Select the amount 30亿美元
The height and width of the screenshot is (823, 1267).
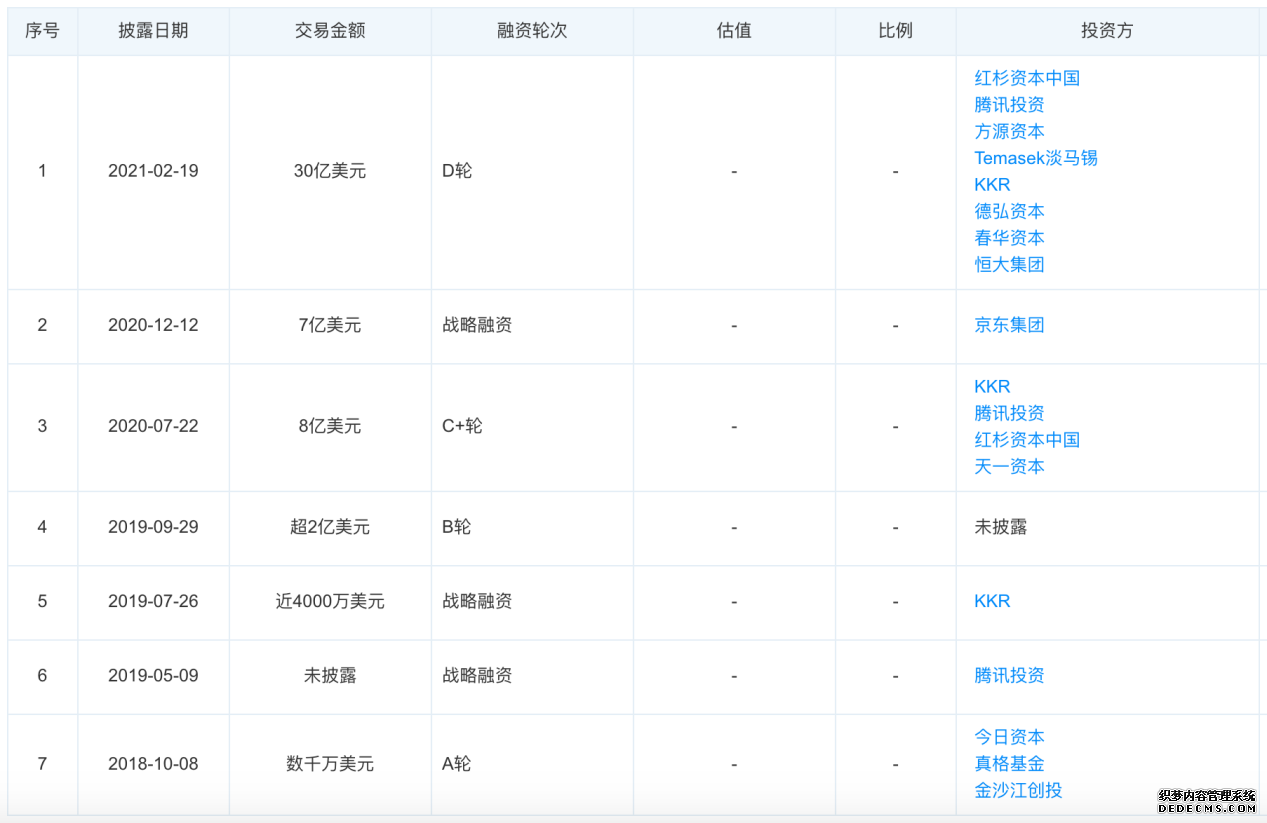point(330,171)
